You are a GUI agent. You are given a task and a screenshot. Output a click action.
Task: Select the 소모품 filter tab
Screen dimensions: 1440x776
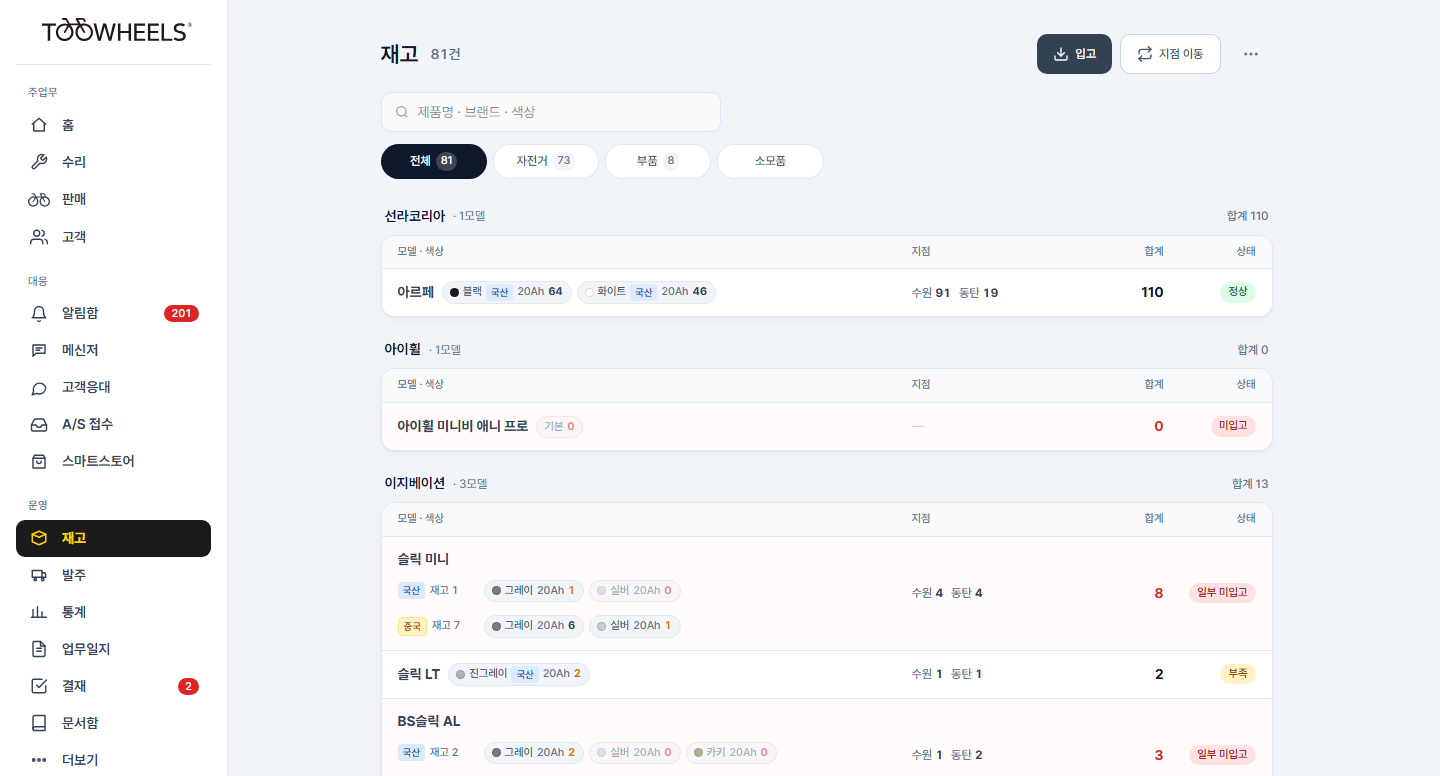point(770,161)
